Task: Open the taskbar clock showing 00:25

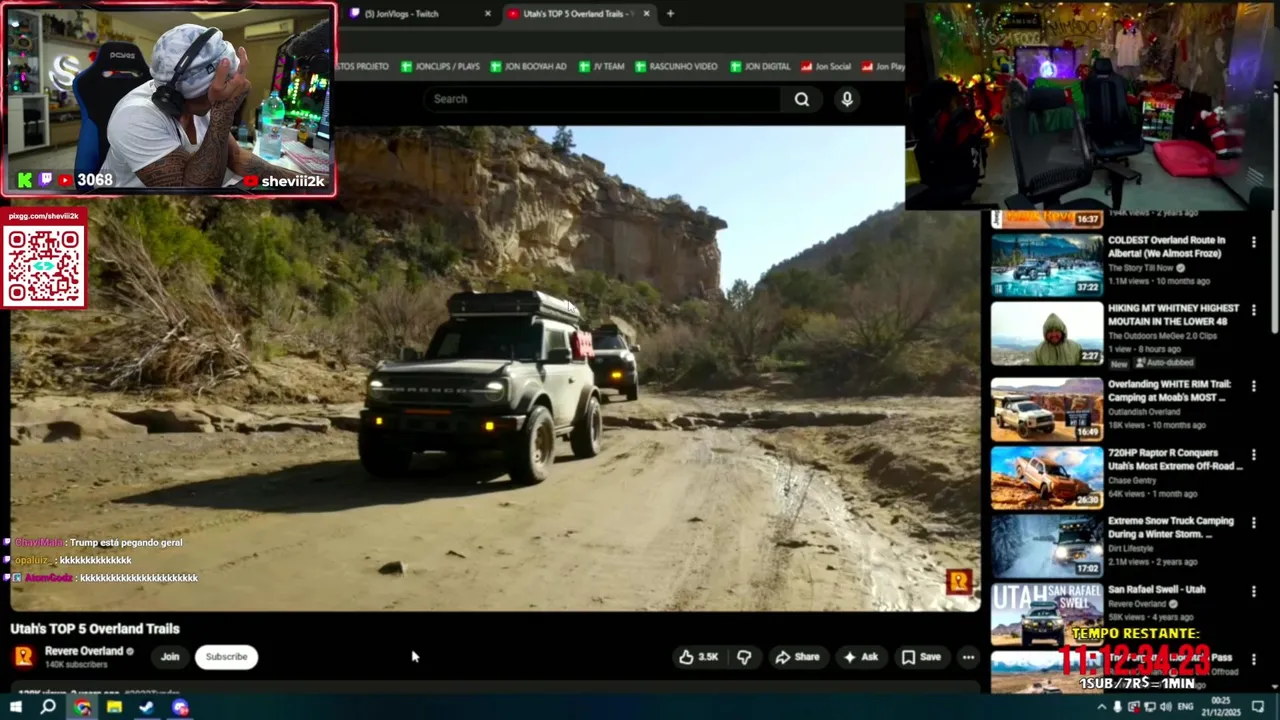Action: [x=1222, y=707]
